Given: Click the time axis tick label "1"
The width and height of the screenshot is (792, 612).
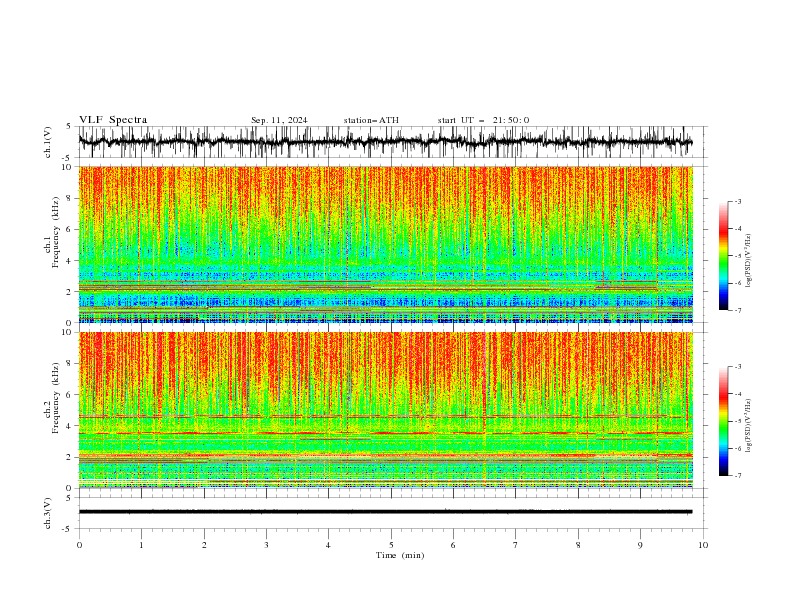Looking at the screenshot, I should [141, 545].
